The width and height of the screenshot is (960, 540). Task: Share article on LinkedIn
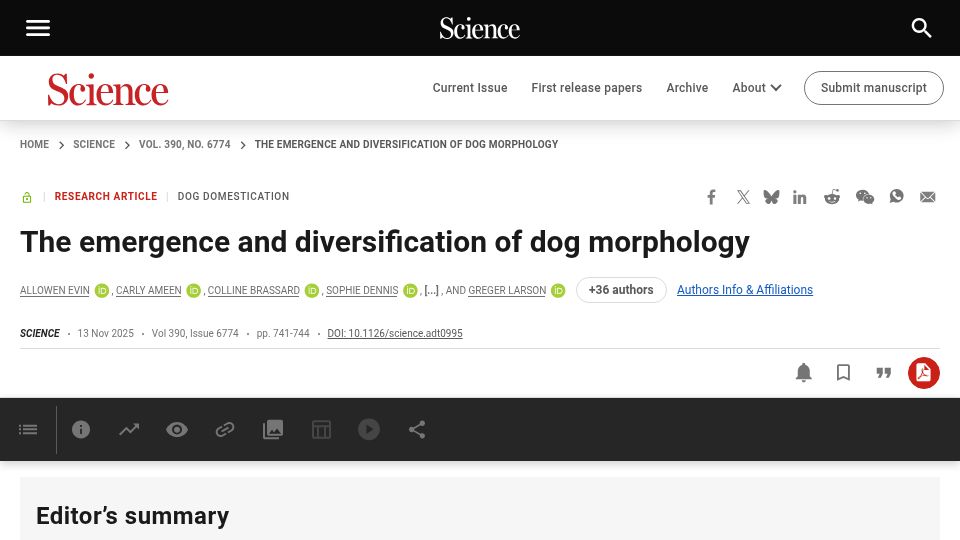click(800, 197)
